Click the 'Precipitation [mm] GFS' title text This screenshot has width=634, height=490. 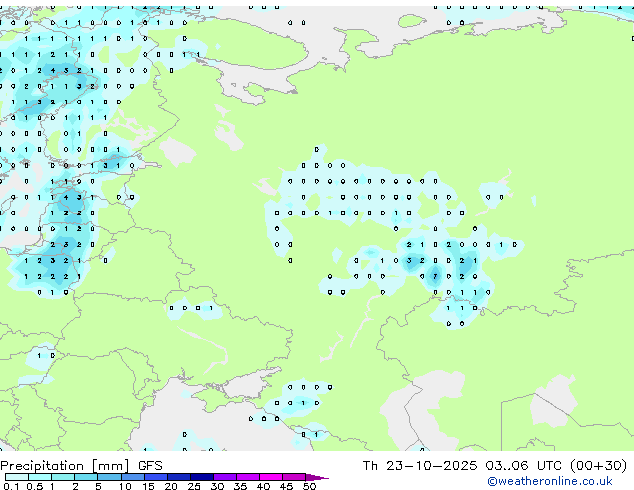click(x=81, y=466)
